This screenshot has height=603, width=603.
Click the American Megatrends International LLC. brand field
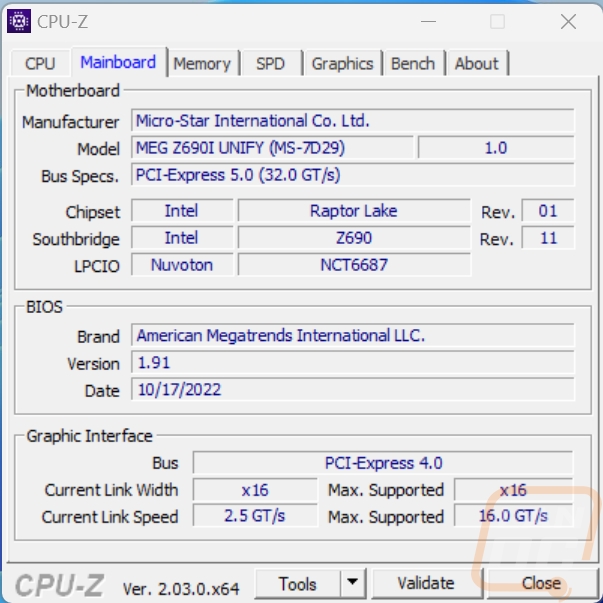tap(353, 335)
